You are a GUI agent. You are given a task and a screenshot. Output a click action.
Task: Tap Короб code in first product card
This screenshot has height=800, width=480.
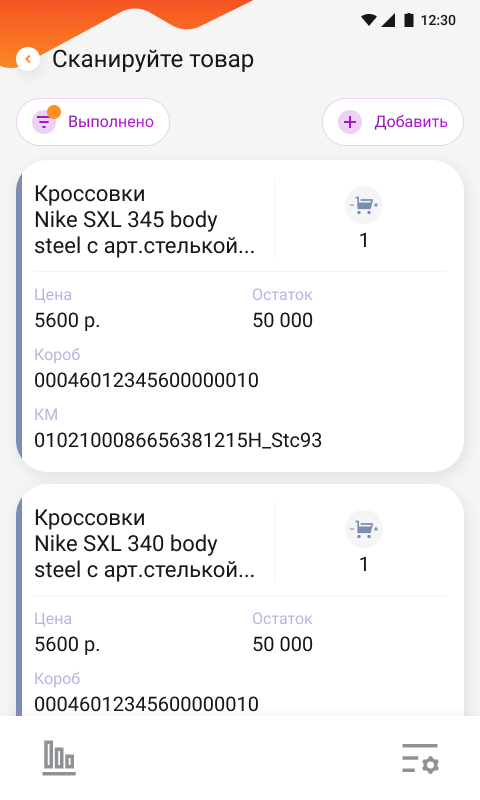click(146, 380)
